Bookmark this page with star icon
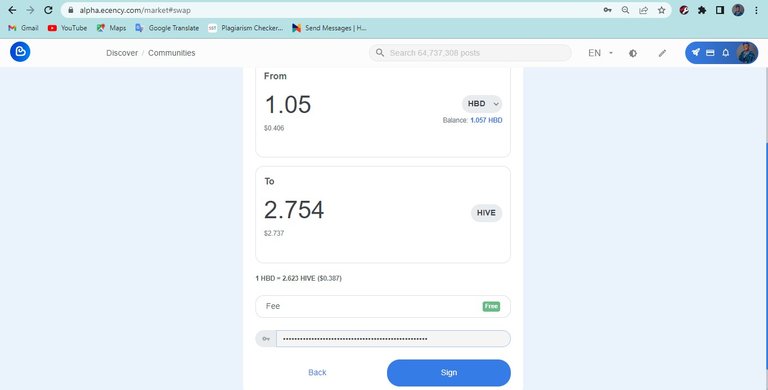 coord(662,10)
